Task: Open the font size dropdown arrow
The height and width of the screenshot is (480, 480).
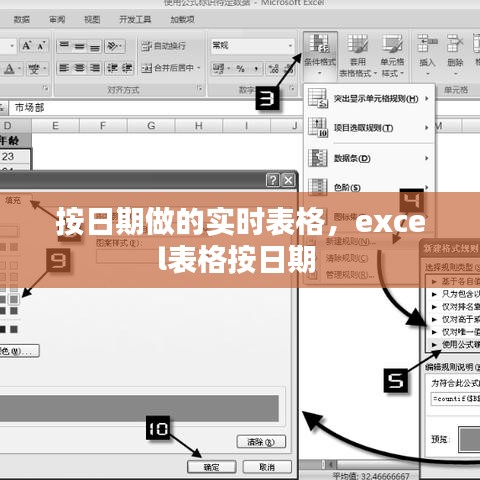Action: (x=12, y=46)
